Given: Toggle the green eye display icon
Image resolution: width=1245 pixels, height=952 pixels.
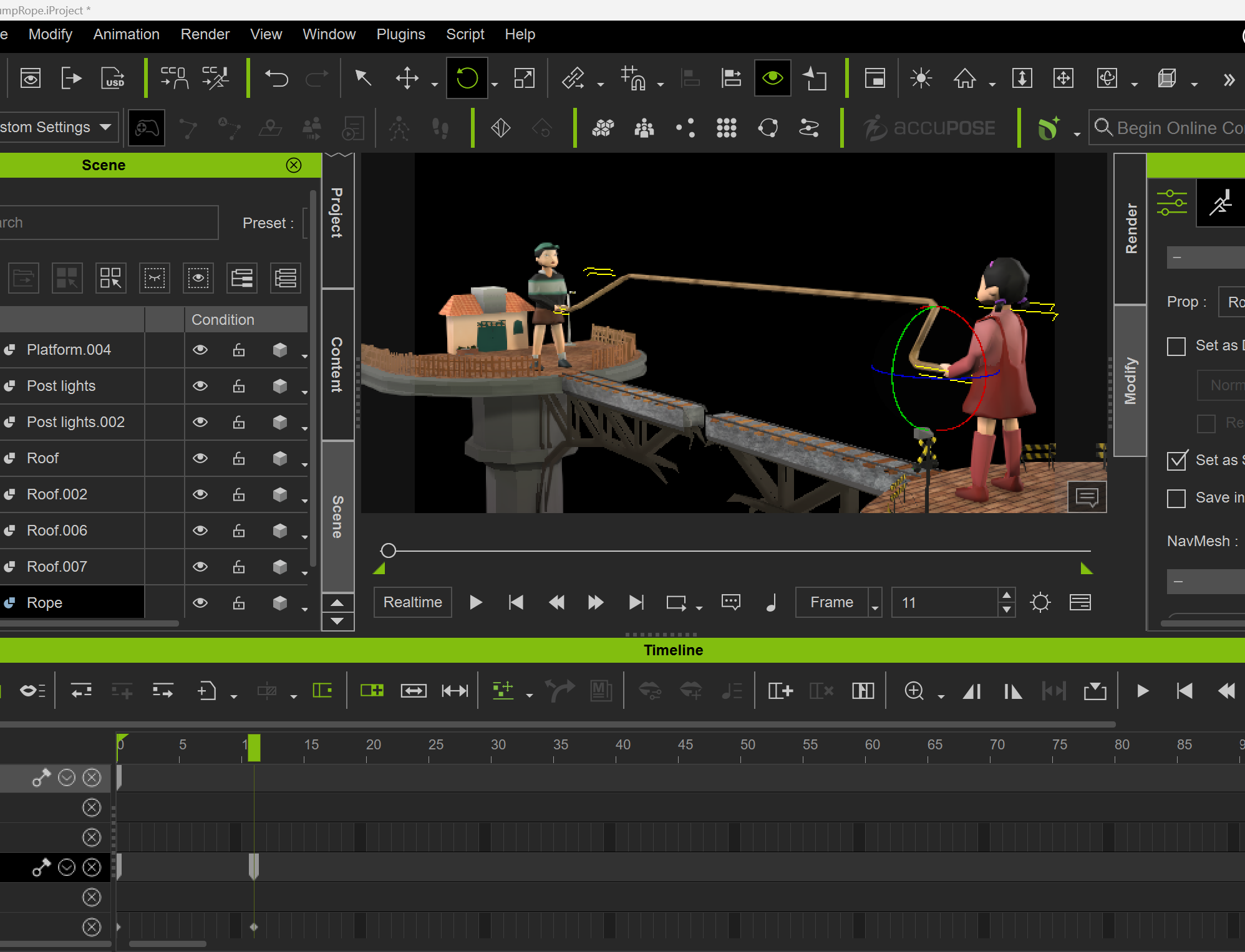Looking at the screenshot, I should [x=772, y=78].
